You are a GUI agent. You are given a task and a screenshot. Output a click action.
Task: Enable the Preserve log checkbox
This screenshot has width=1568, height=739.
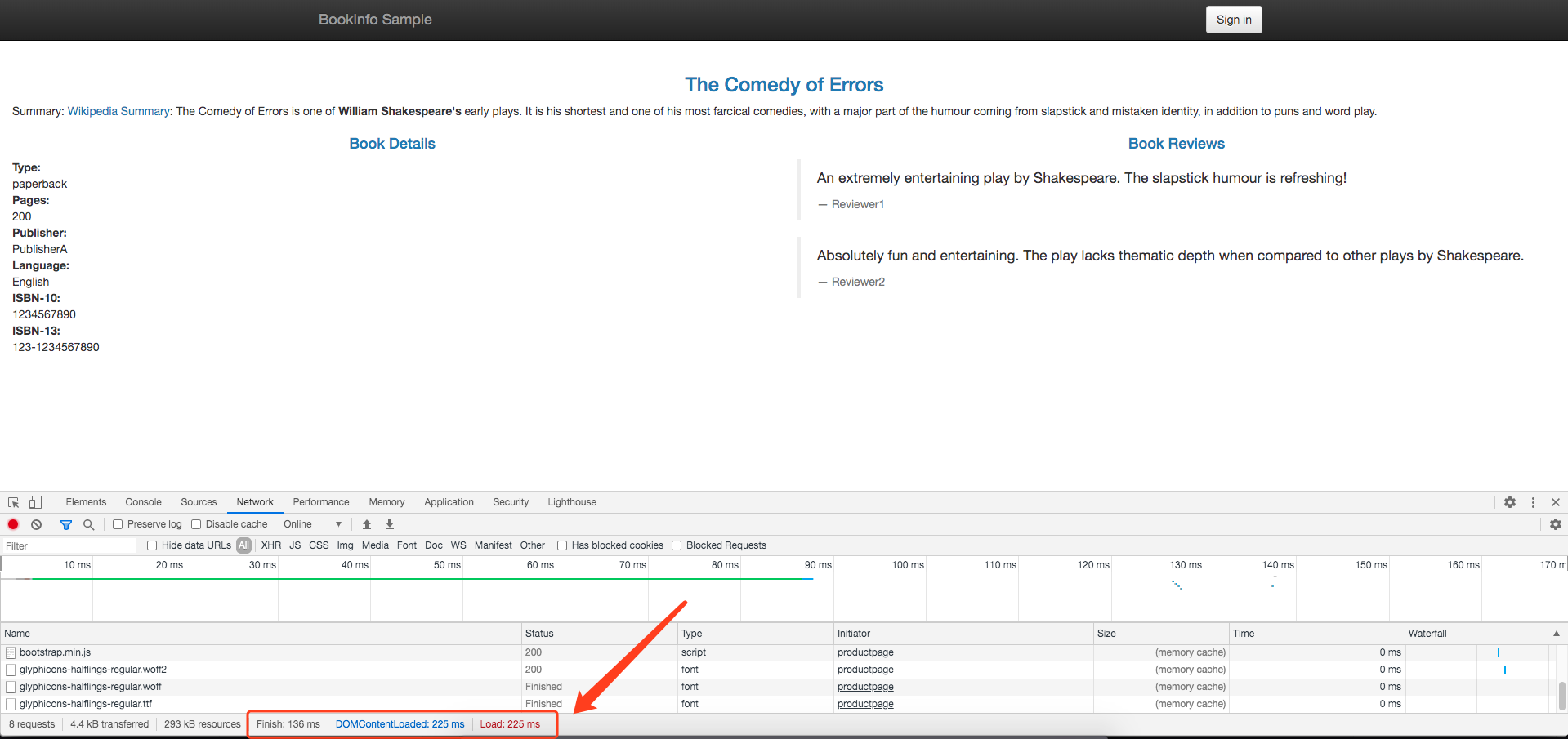[118, 524]
